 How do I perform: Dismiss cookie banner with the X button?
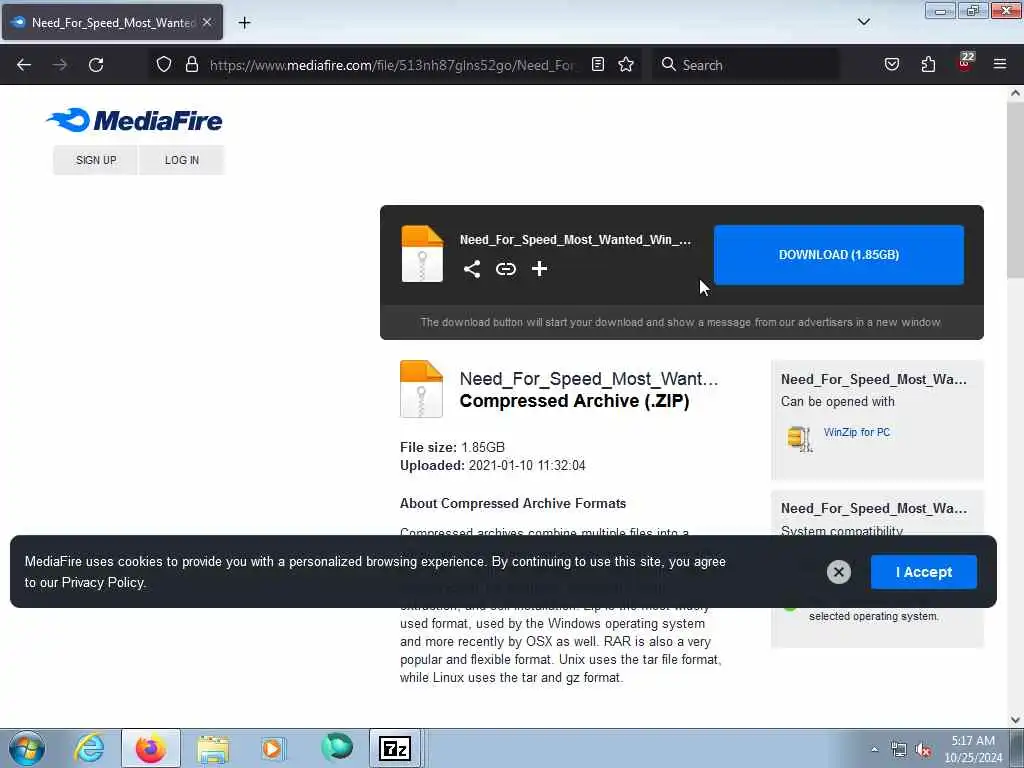(839, 572)
